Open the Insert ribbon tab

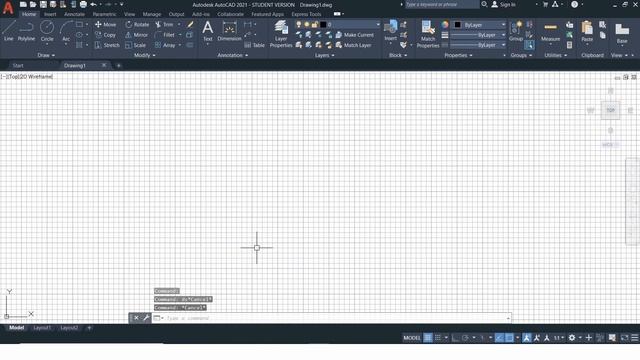click(50, 14)
